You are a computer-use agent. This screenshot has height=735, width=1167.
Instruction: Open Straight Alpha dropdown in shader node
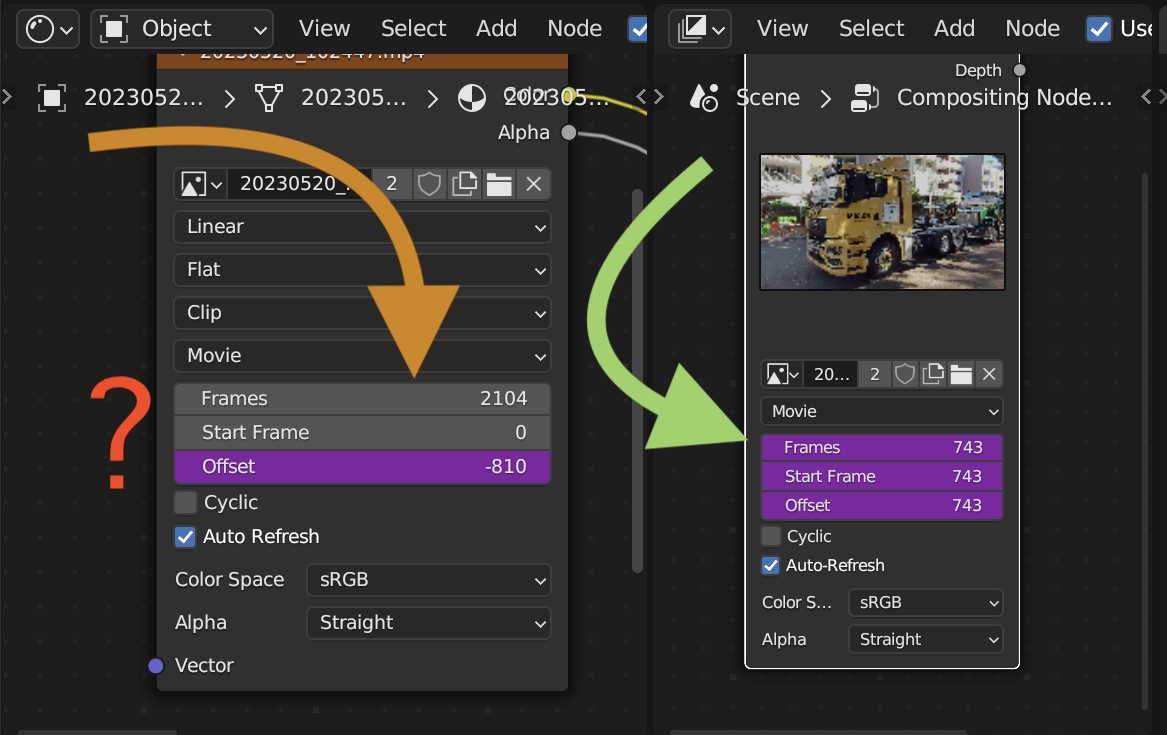coord(429,623)
